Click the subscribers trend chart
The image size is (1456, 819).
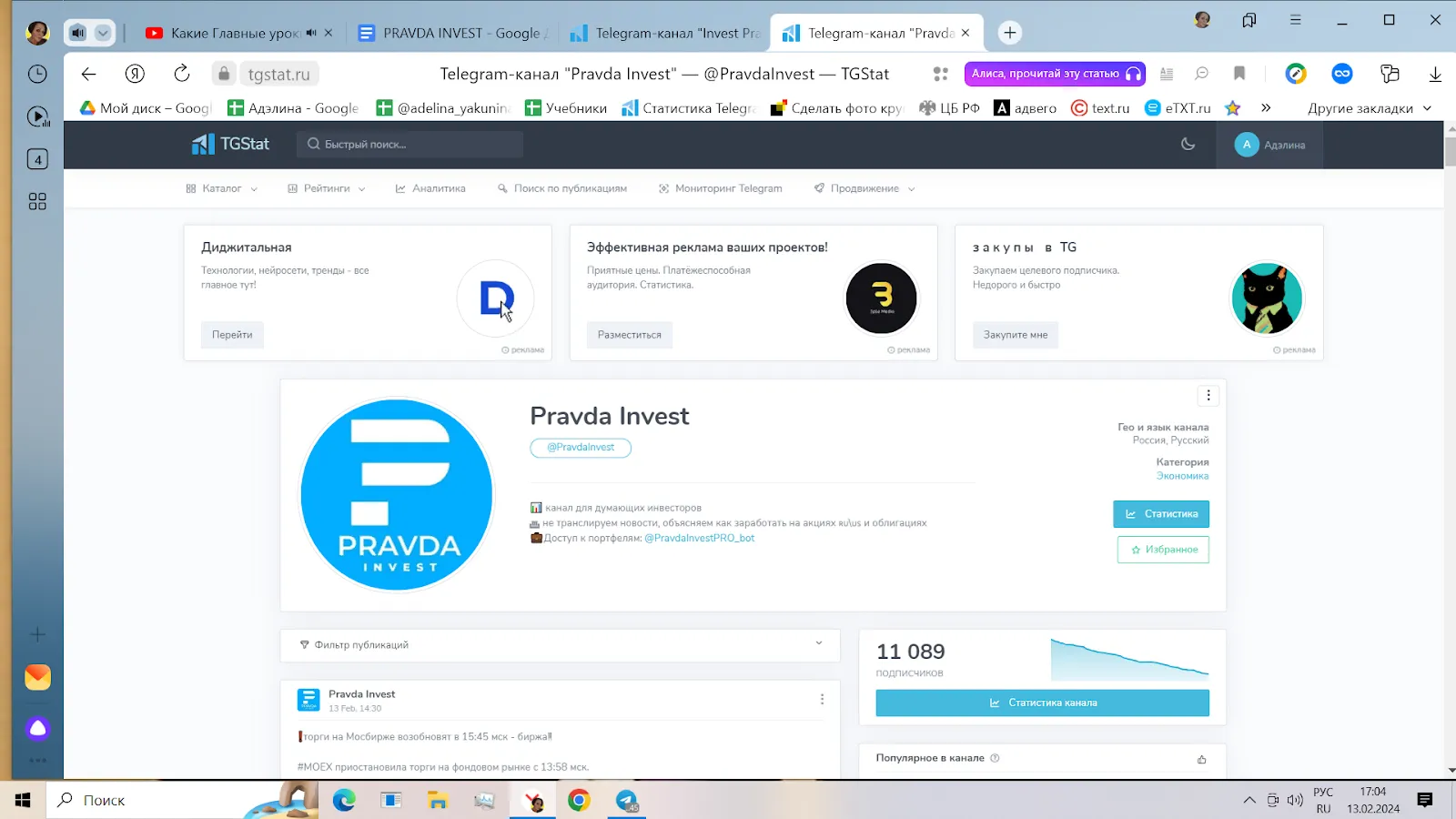pyautogui.click(x=1130, y=659)
